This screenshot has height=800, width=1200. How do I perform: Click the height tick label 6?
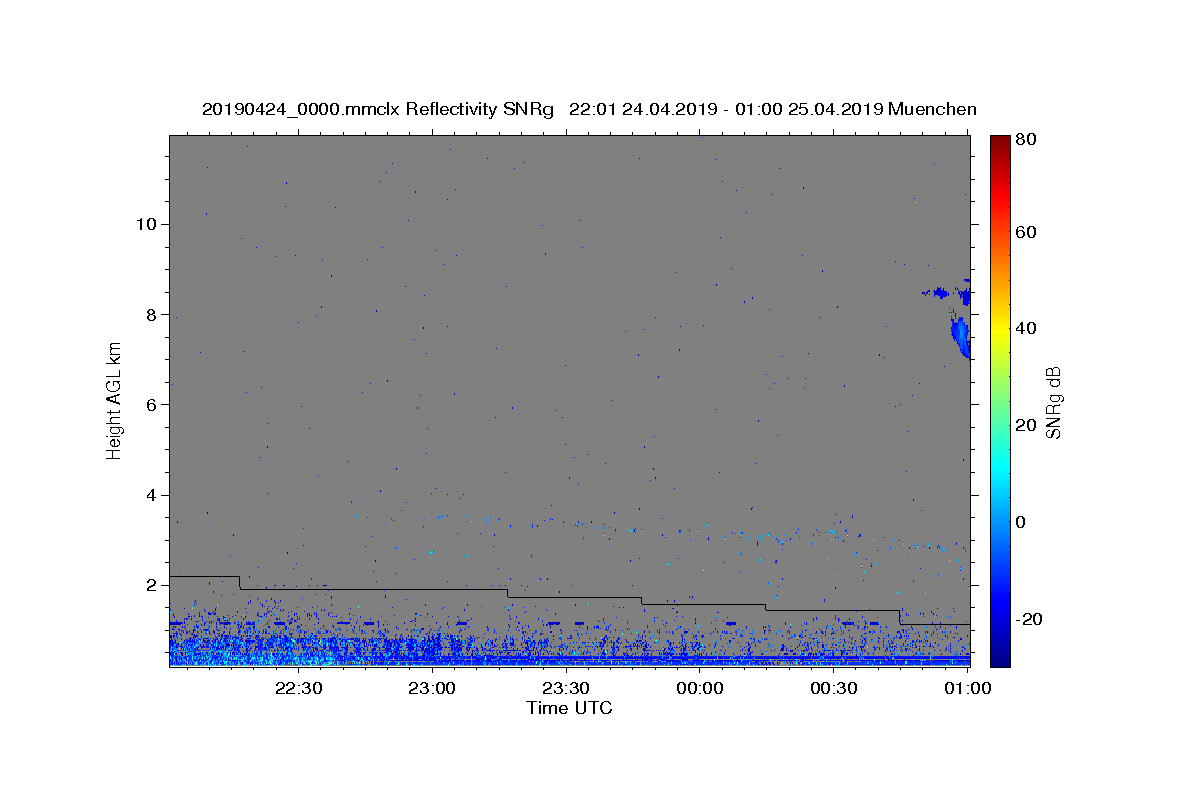[149, 404]
